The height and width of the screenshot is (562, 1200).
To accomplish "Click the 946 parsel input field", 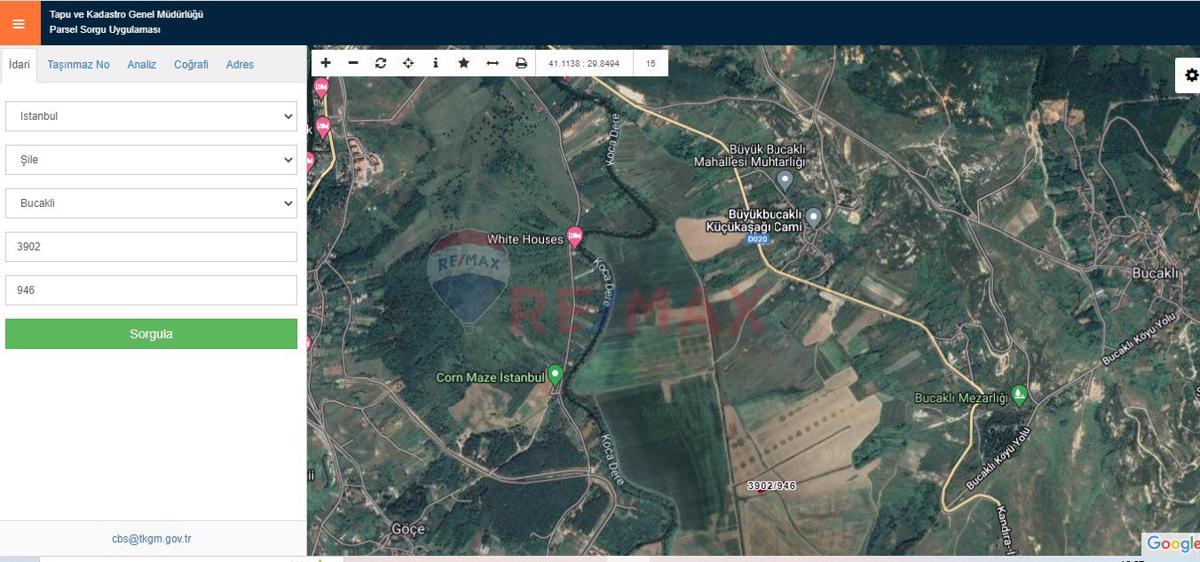I will [x=151, y=290].
